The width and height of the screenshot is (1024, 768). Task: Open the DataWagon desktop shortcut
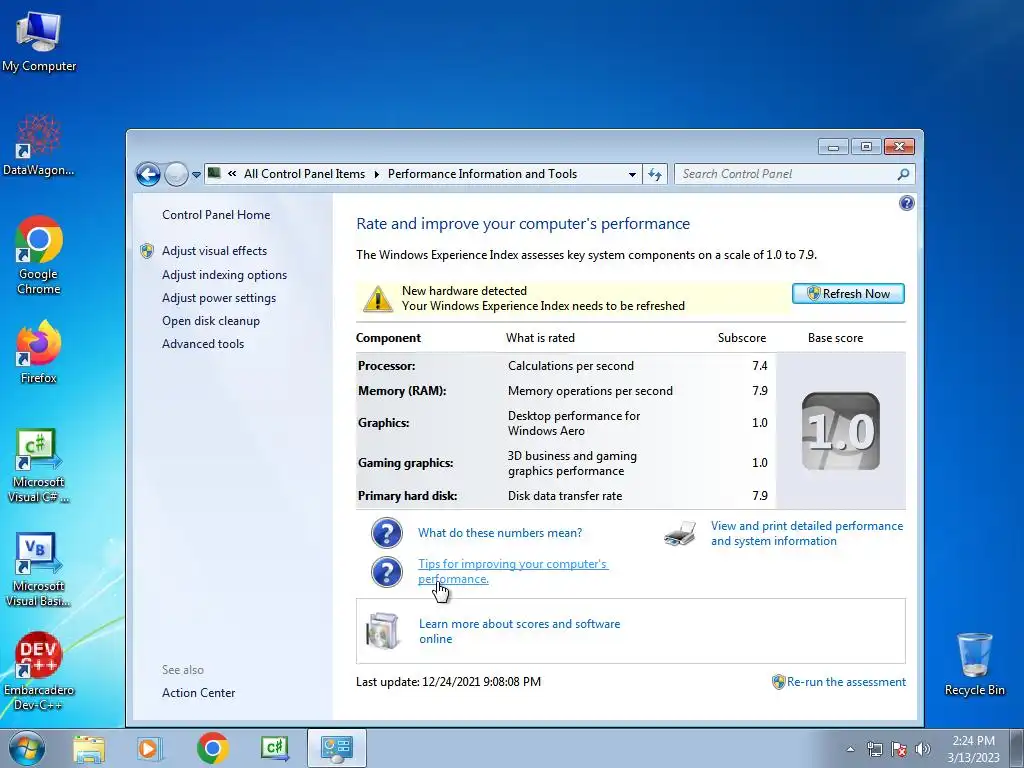point(39,145)
